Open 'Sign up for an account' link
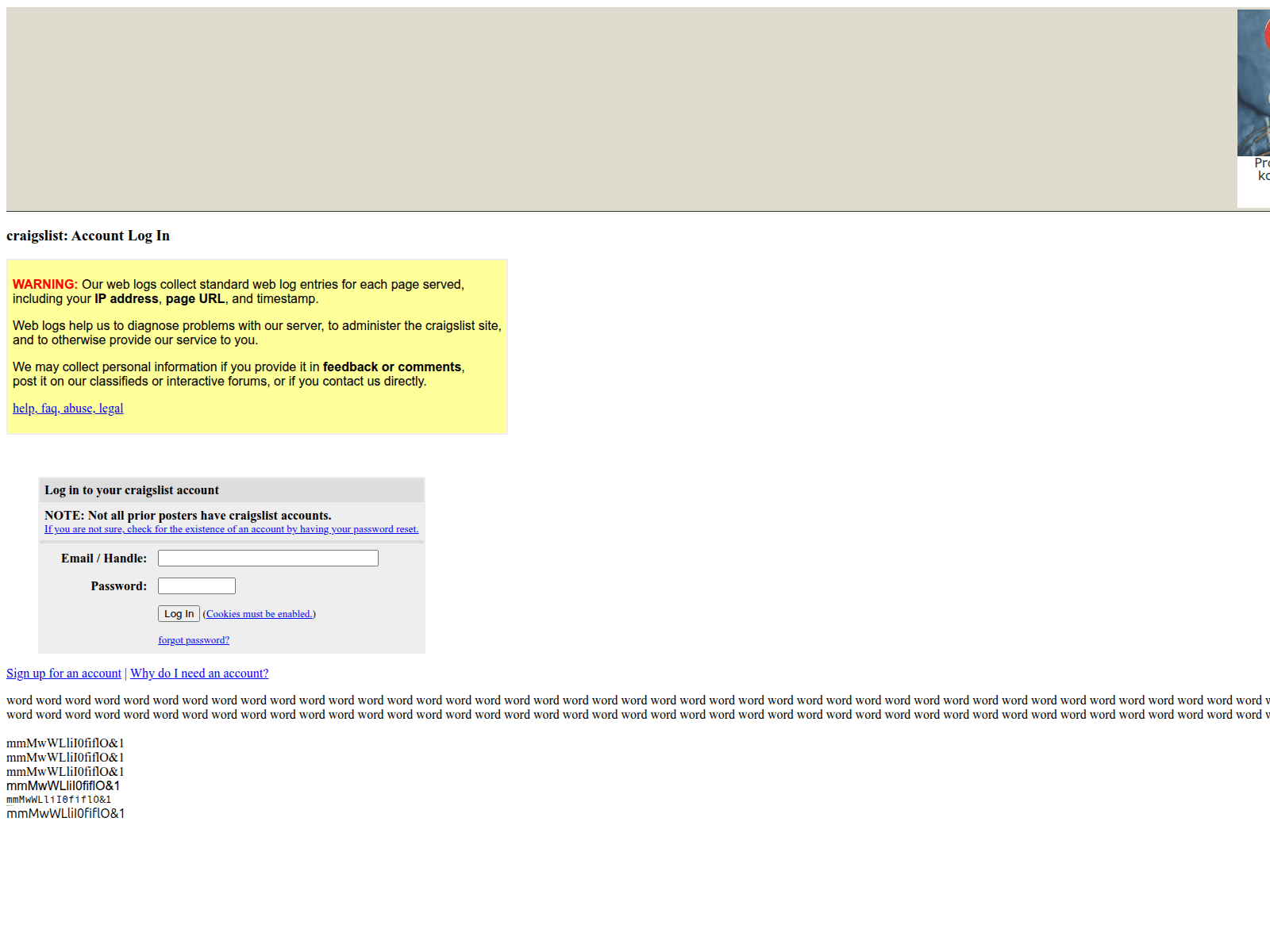The width and height of the screenshot is (1270, 952). pos(63,674)
